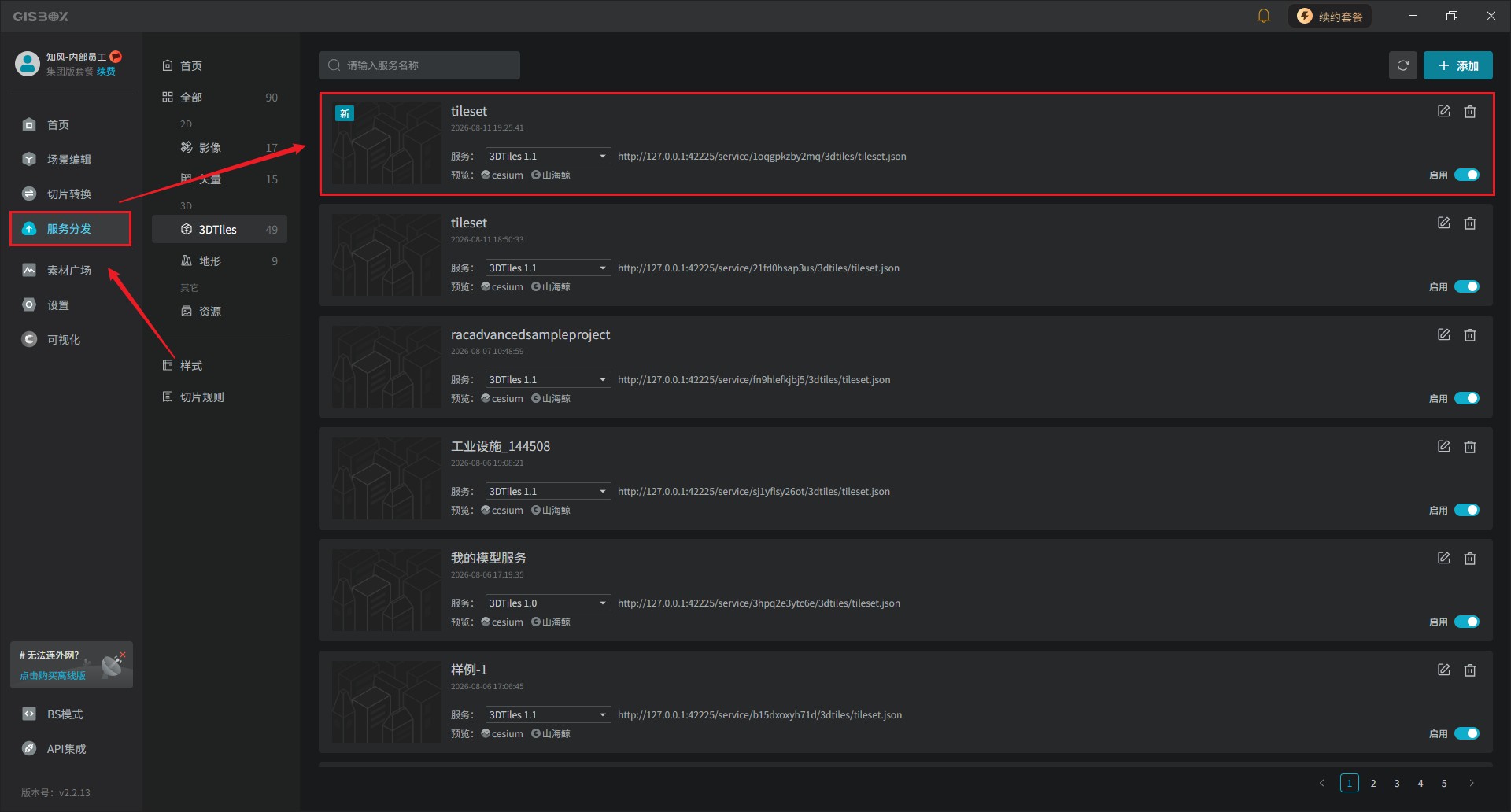
Task: Toggle 启用 for 工业设施_144508
Action: pyautogui.click(x=1467, y=510)
